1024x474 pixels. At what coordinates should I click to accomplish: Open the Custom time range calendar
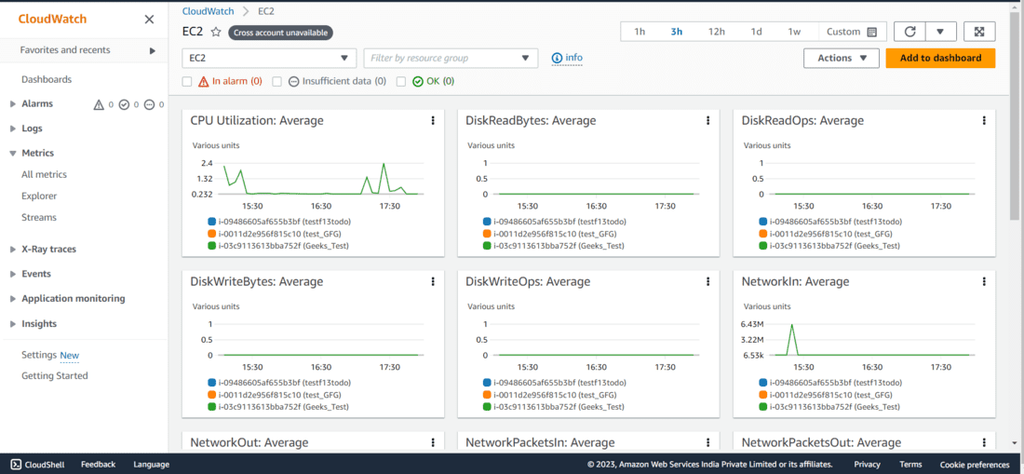[x=852, y=31]
